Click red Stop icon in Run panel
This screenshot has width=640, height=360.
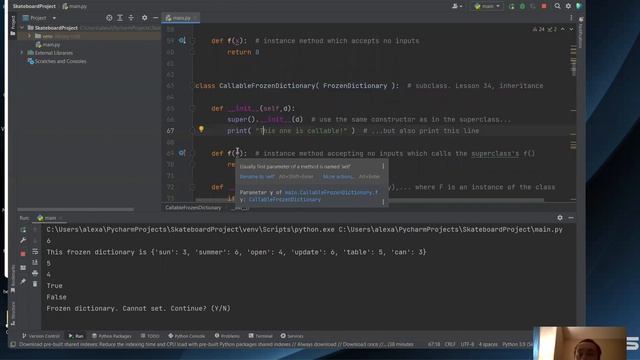click(x=23, y=253)
